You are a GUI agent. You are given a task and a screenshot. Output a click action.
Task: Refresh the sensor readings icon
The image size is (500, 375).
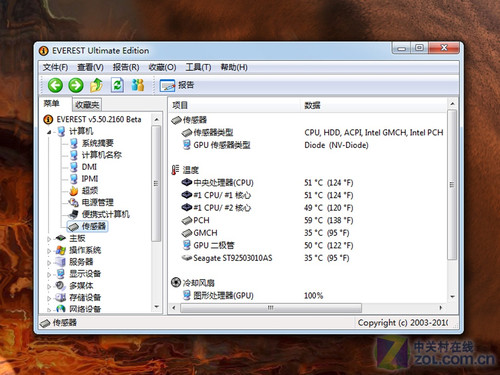[x=117, y=85]
